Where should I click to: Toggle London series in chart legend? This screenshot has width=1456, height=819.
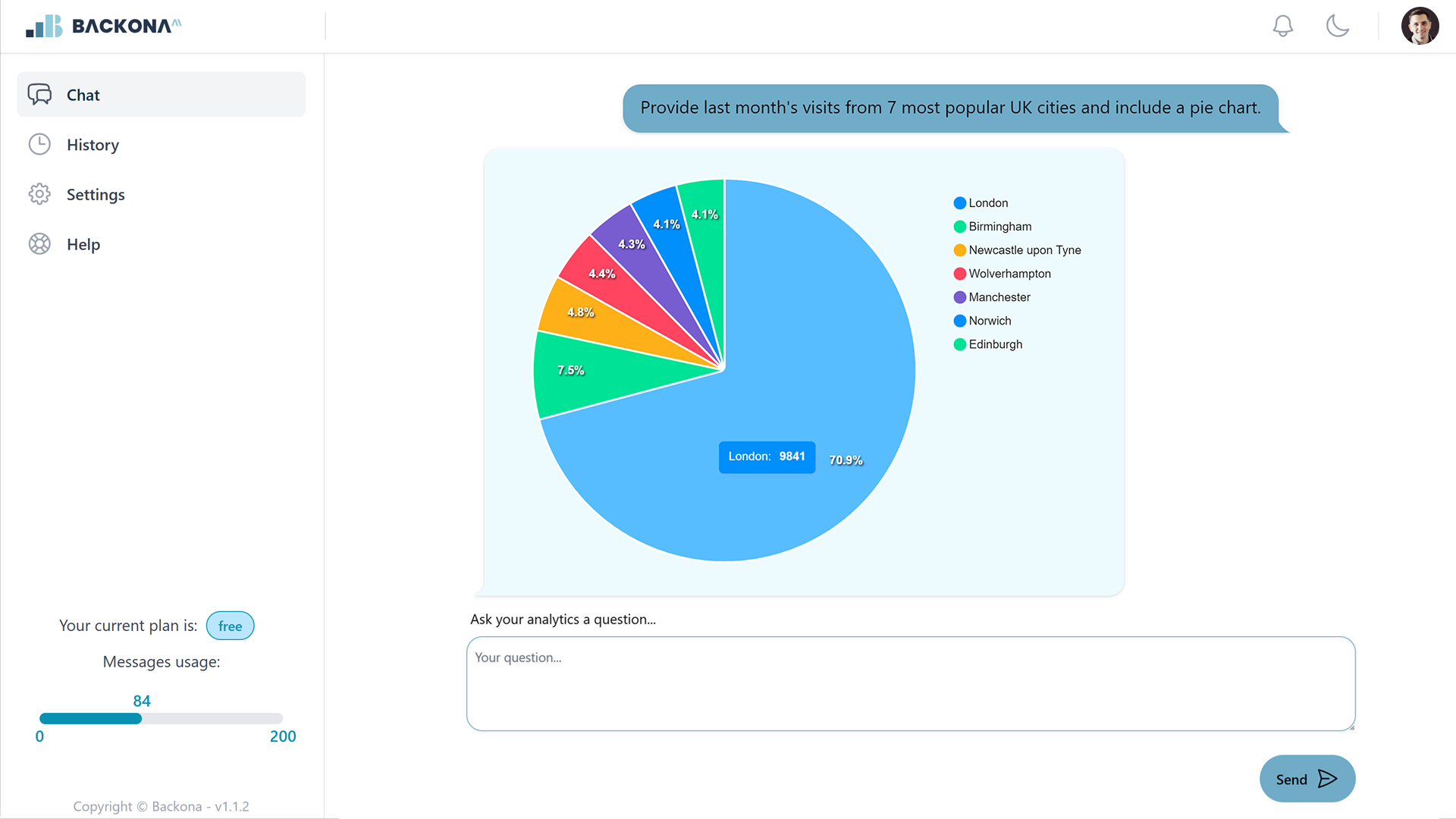(x=987, y=203)
